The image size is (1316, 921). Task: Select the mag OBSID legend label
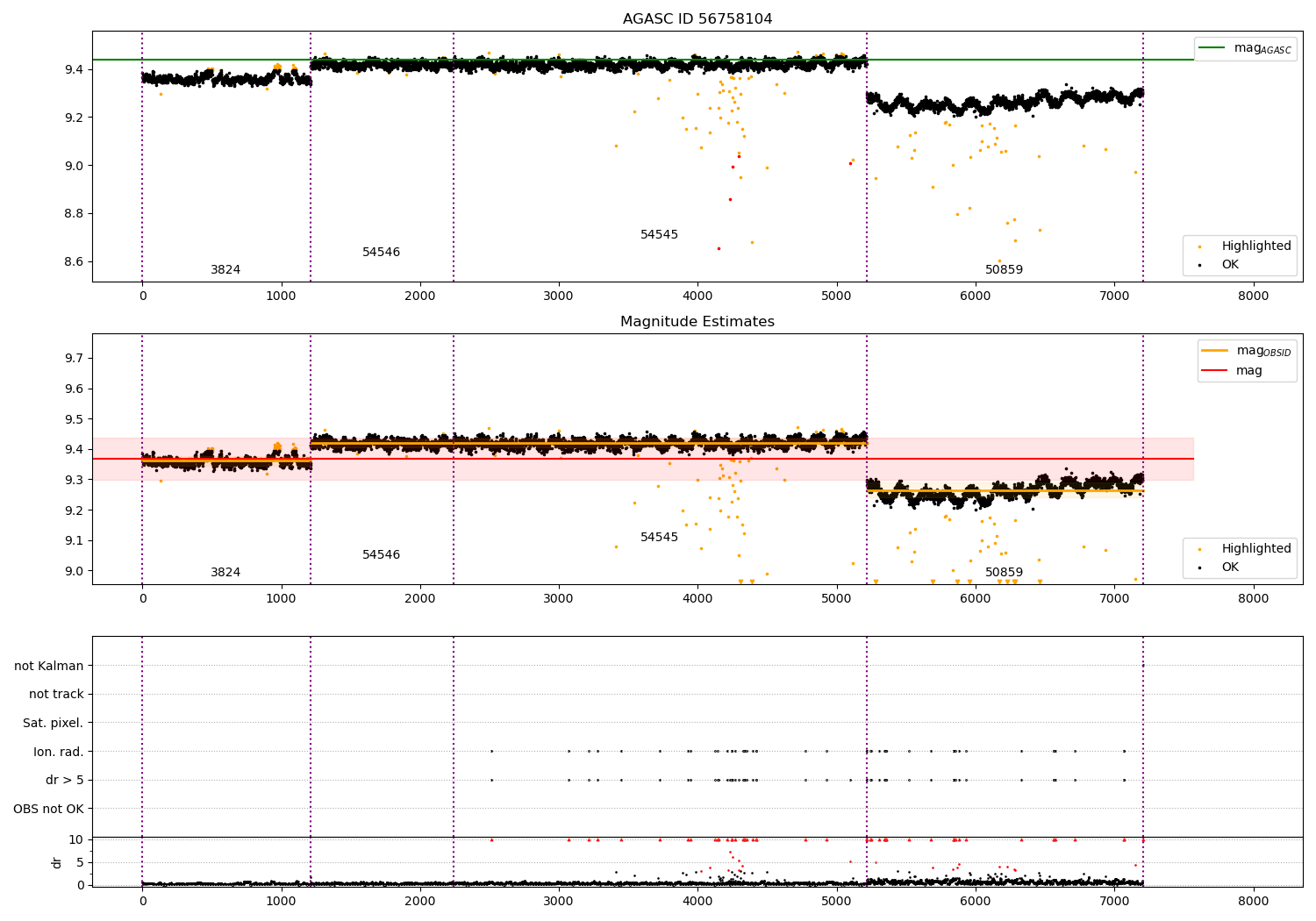point(1264,351)
